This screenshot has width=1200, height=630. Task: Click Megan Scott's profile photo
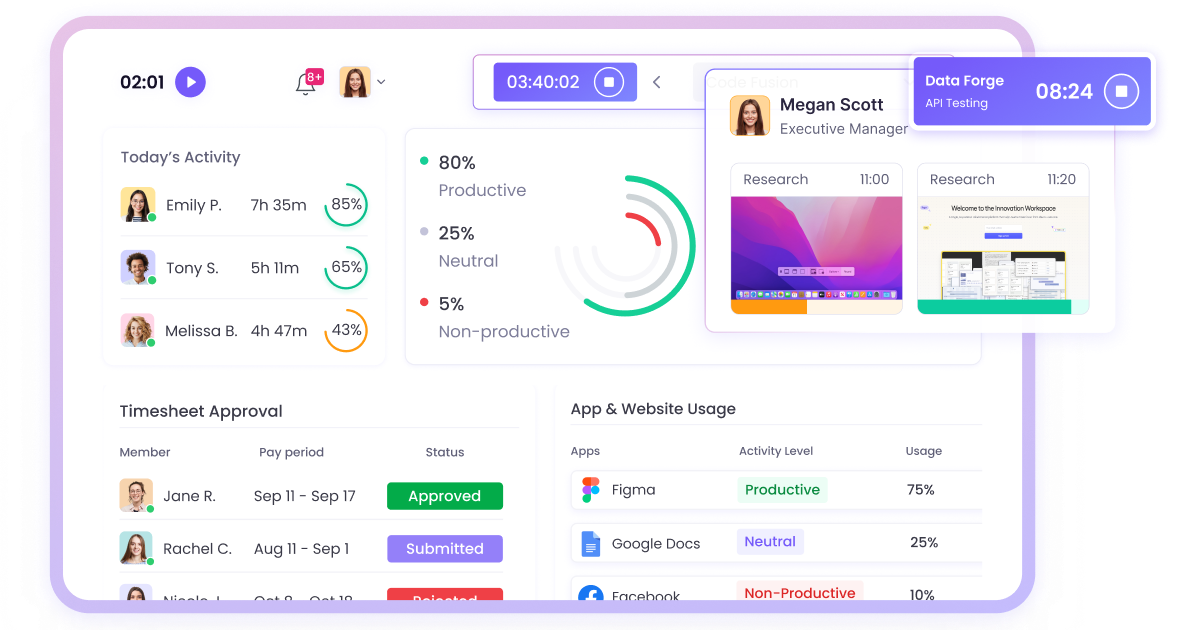[750, 115]
